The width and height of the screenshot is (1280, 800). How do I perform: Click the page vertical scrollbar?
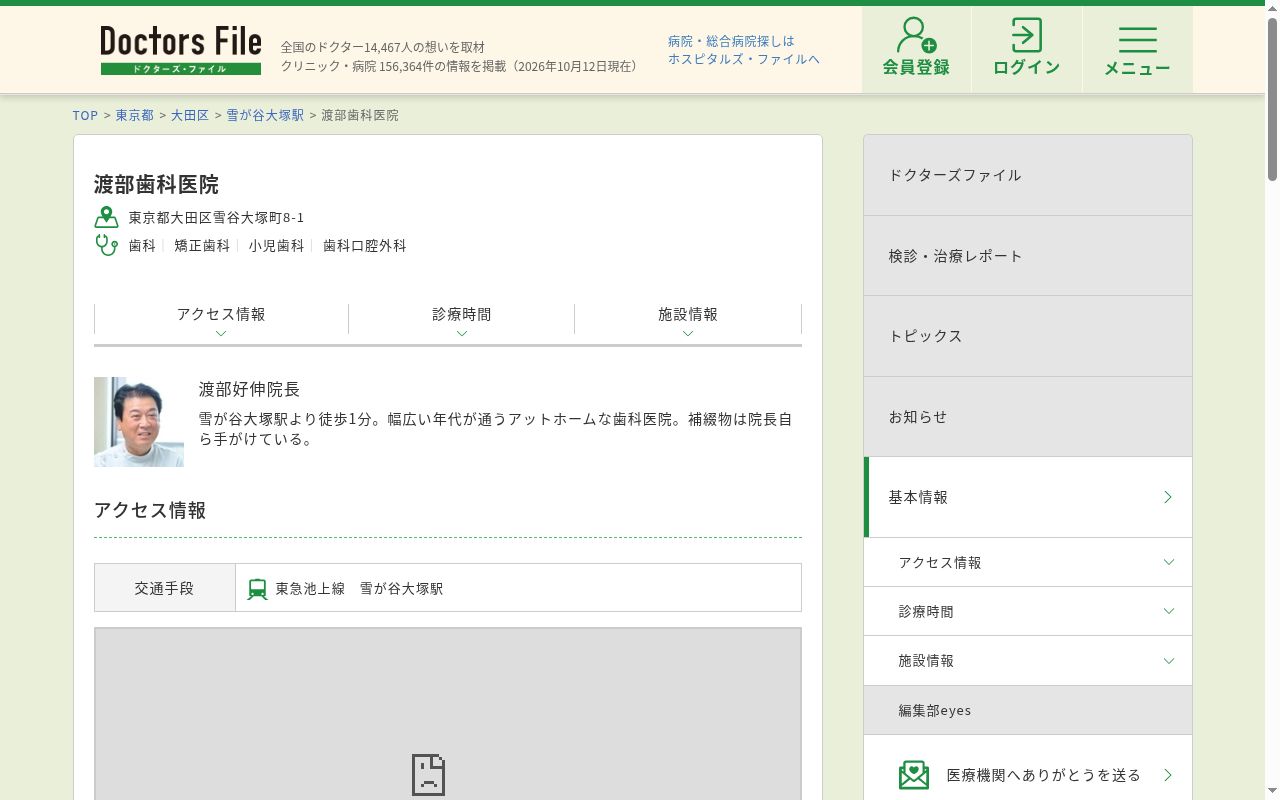coord(1272,100)
